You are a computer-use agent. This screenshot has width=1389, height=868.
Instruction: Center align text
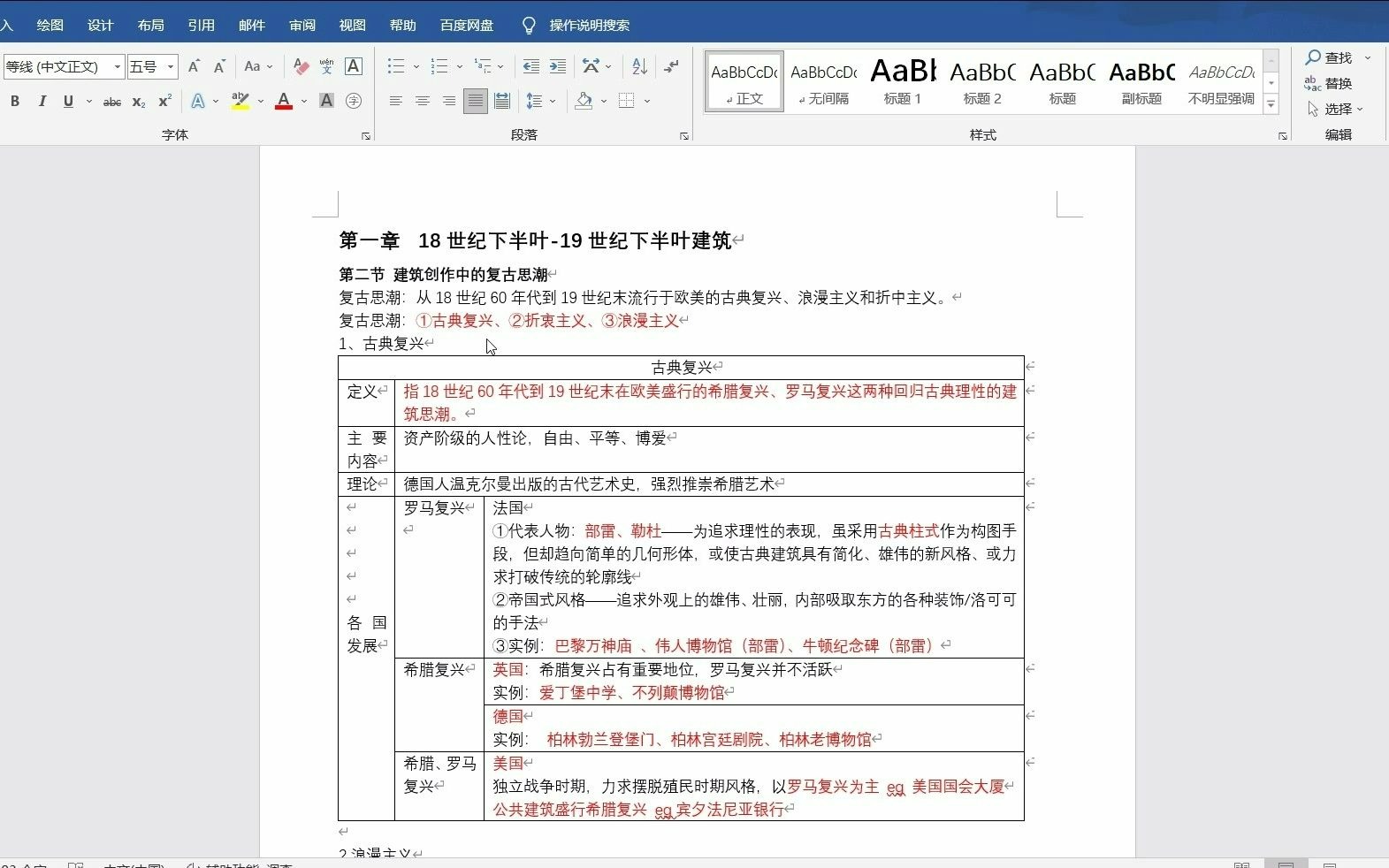pos(423,102)
